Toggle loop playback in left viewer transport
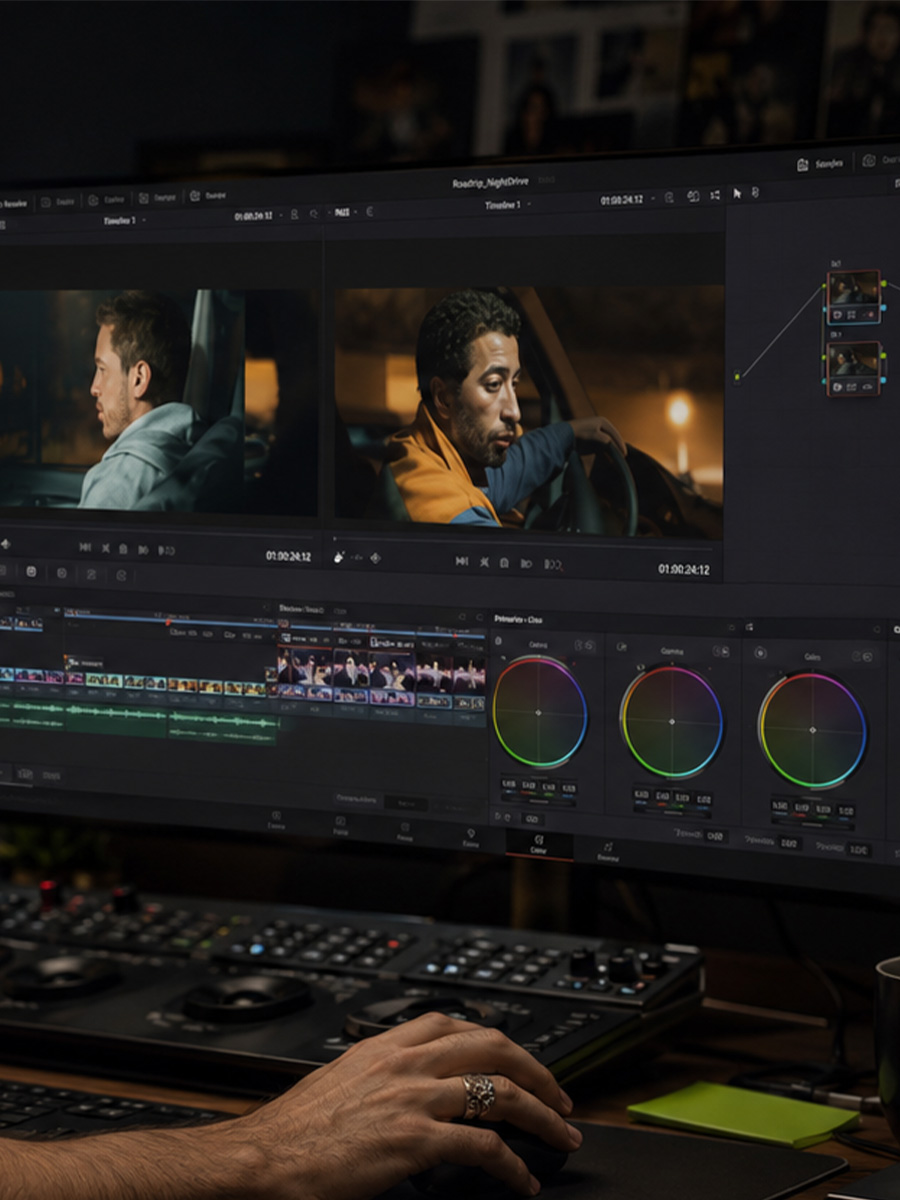This screenshot has width=900, height=1200. coord(166,550)
